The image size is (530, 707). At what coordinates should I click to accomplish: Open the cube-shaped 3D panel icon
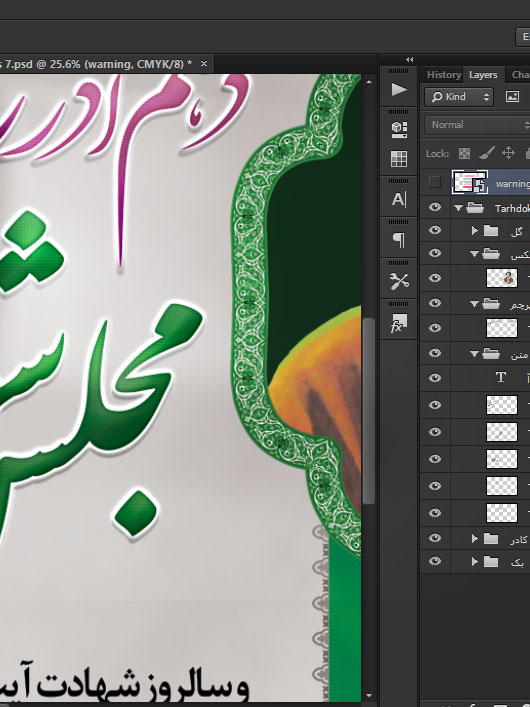pyautogui.click(x=399, y=129)
